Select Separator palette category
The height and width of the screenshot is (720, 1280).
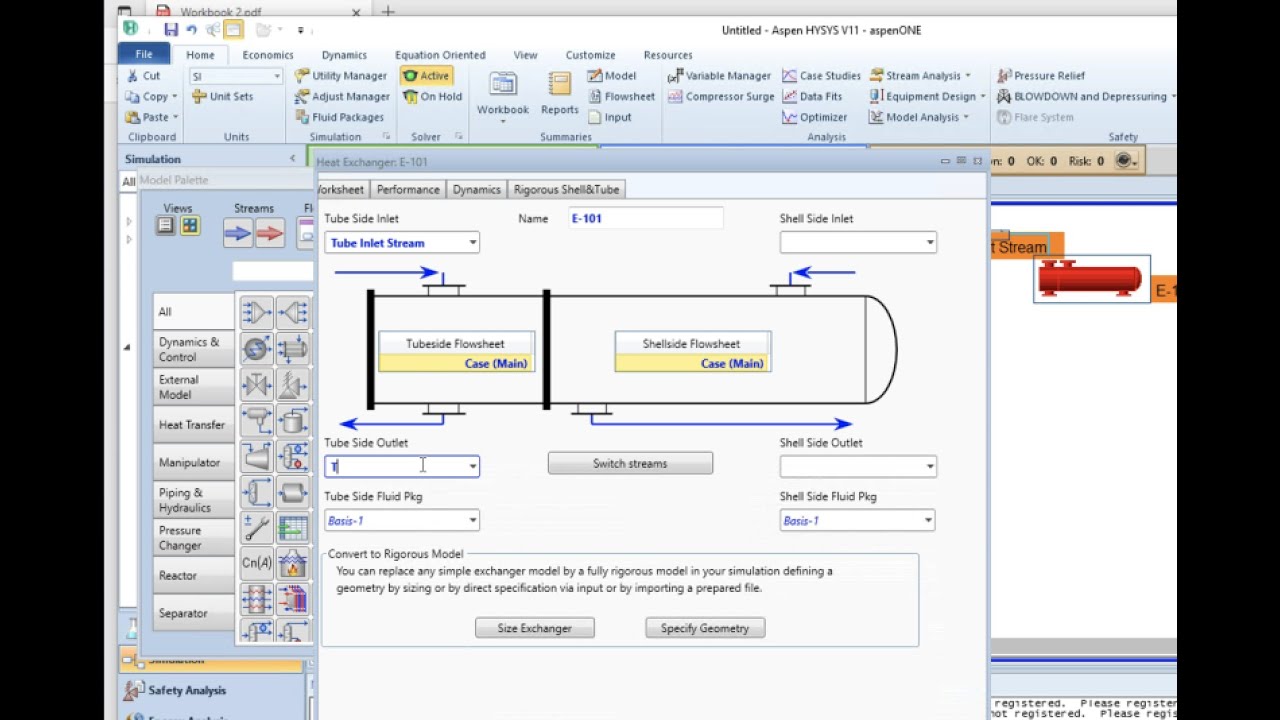(192, 614)
